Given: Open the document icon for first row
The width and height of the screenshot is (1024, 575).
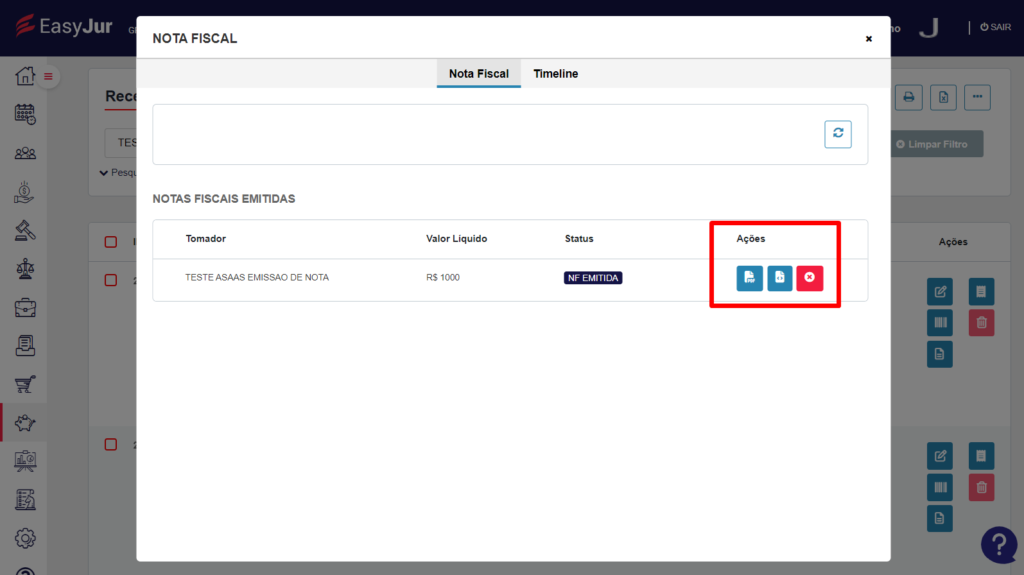Looking at the screenshot, I should point(940,354).
